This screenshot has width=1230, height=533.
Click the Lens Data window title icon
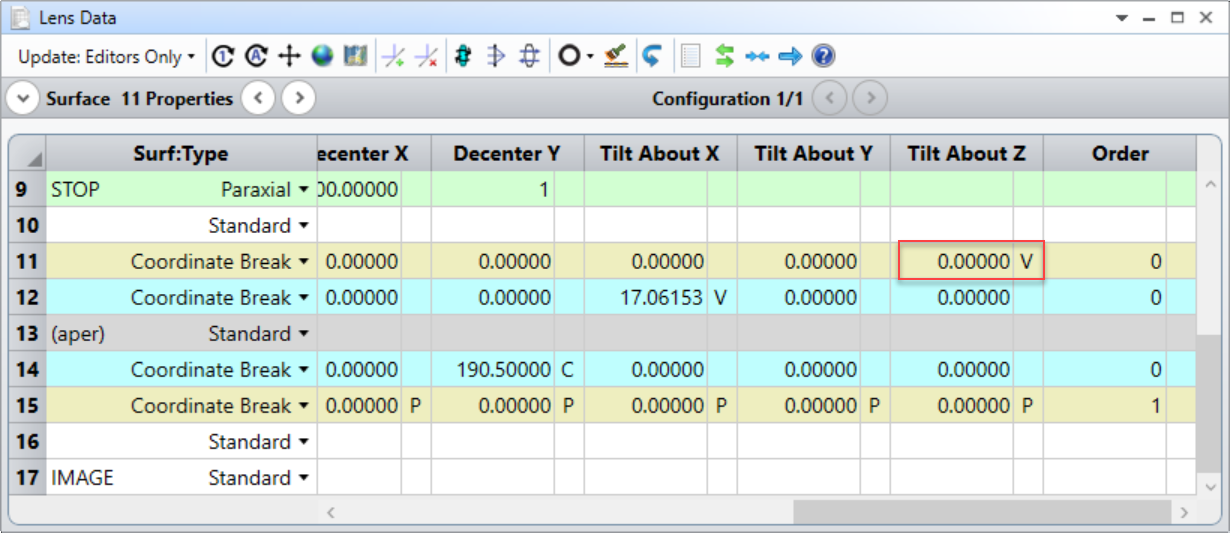21,17
